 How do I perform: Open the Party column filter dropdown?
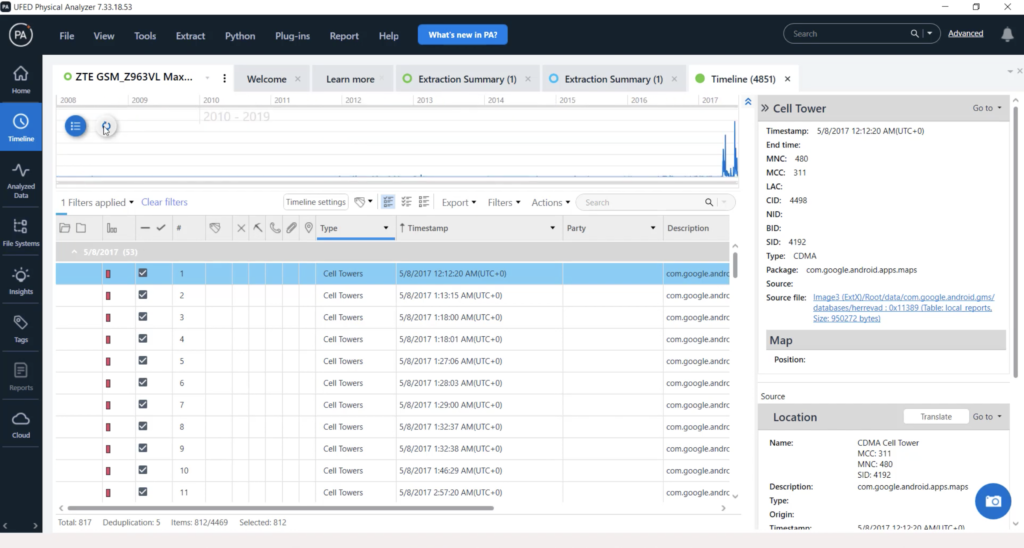coord(652,228)
